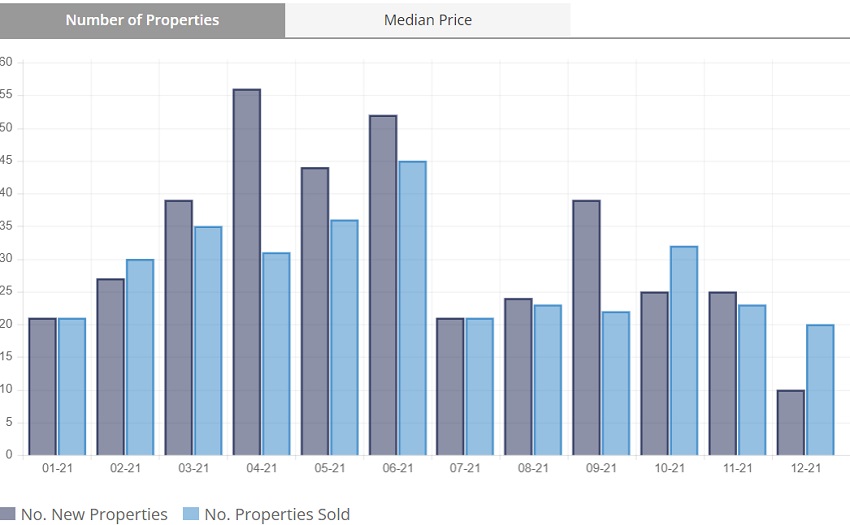Click the light blue Properties Sold legend swatch
This screenshot has width=850, height=525.
[x=191, y=514]
